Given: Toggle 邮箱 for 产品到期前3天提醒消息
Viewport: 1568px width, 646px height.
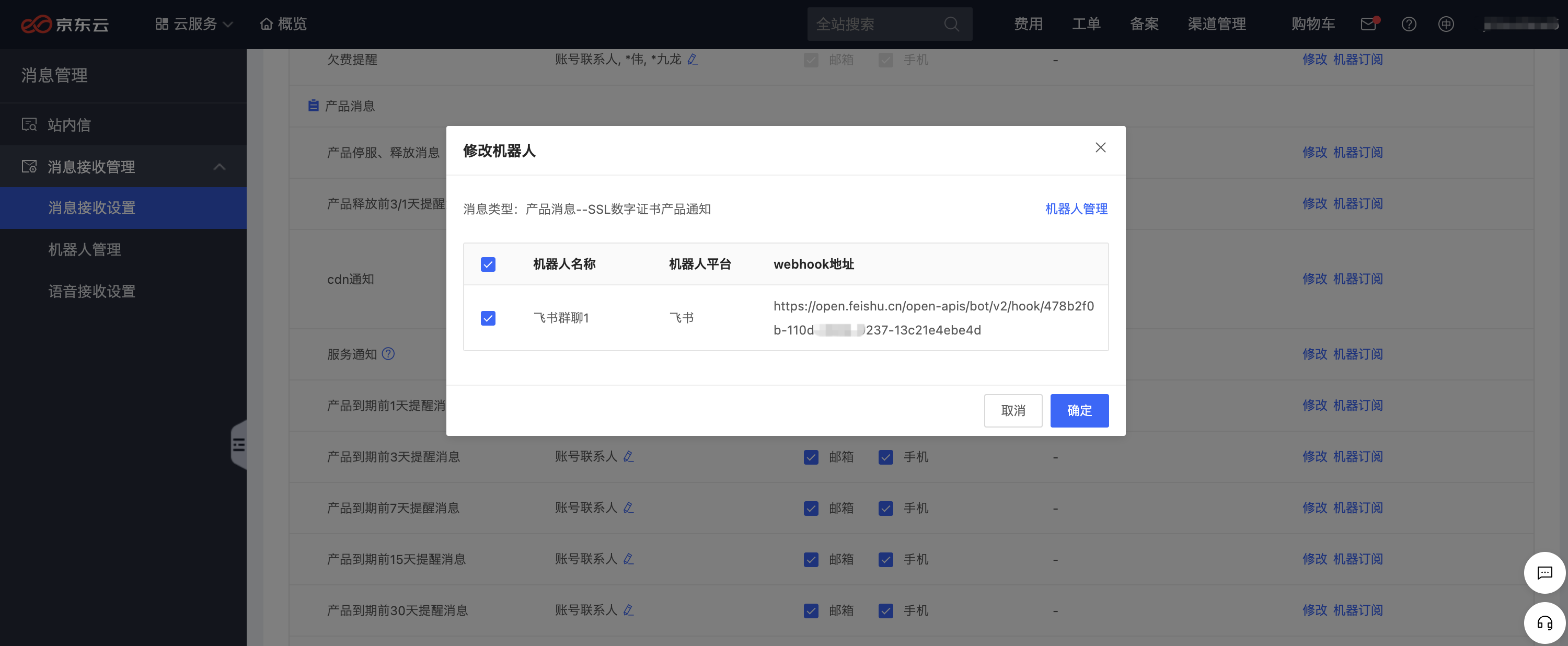Looking at the screenshot, I should point(811,457).
